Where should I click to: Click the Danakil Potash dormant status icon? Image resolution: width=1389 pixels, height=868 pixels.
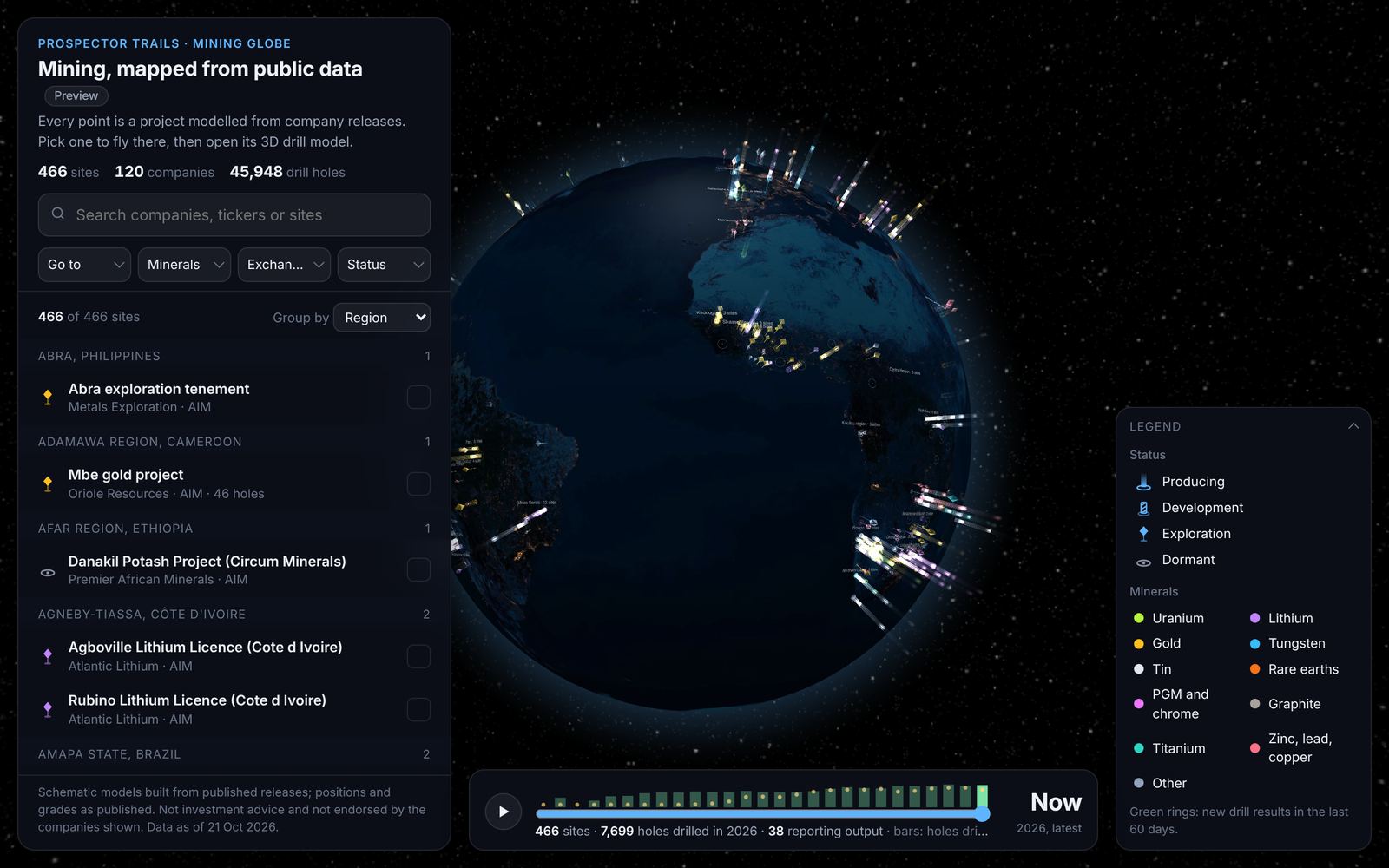pos(48,573)
